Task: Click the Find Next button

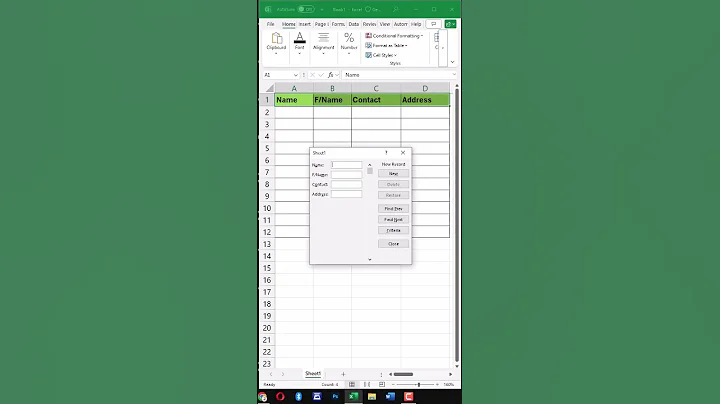Action: 394,219
